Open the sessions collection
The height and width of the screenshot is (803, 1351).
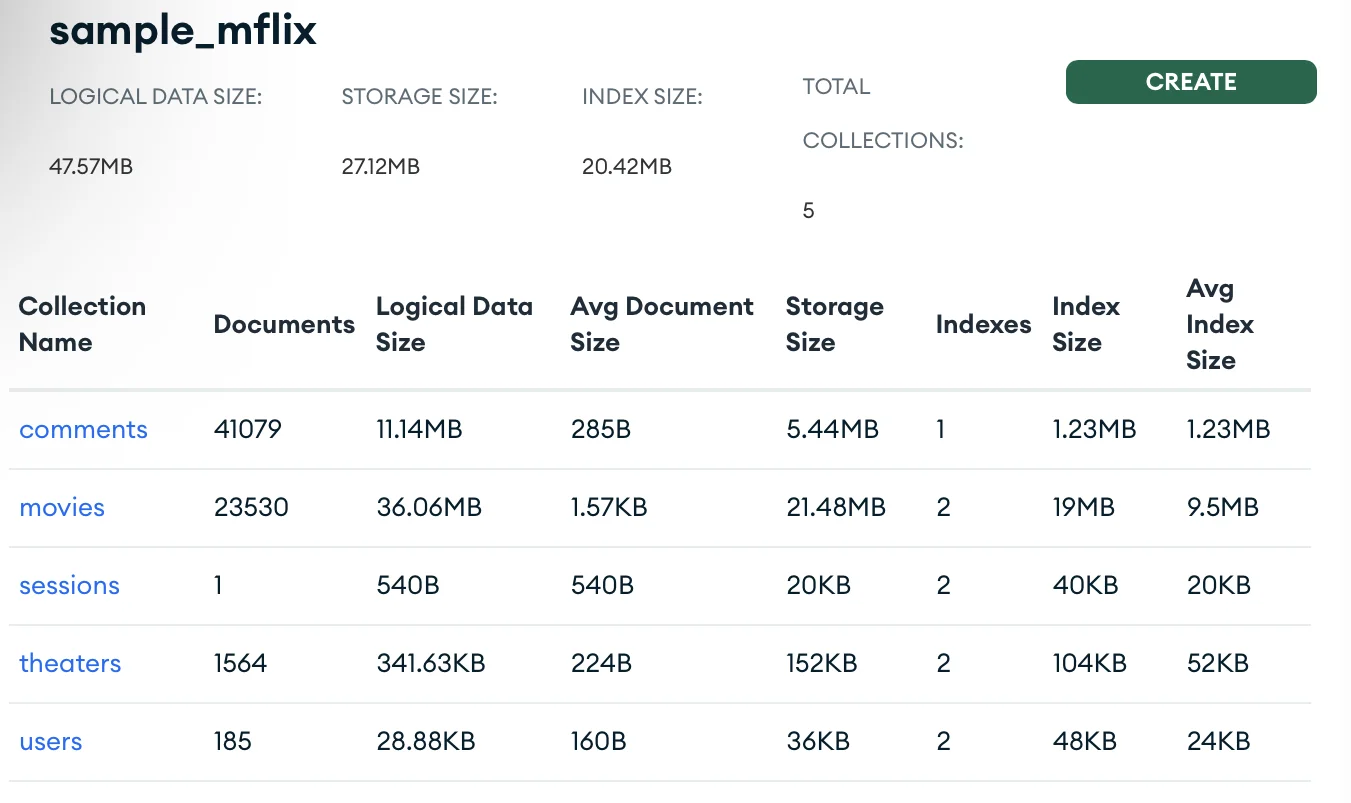(69, 585)
